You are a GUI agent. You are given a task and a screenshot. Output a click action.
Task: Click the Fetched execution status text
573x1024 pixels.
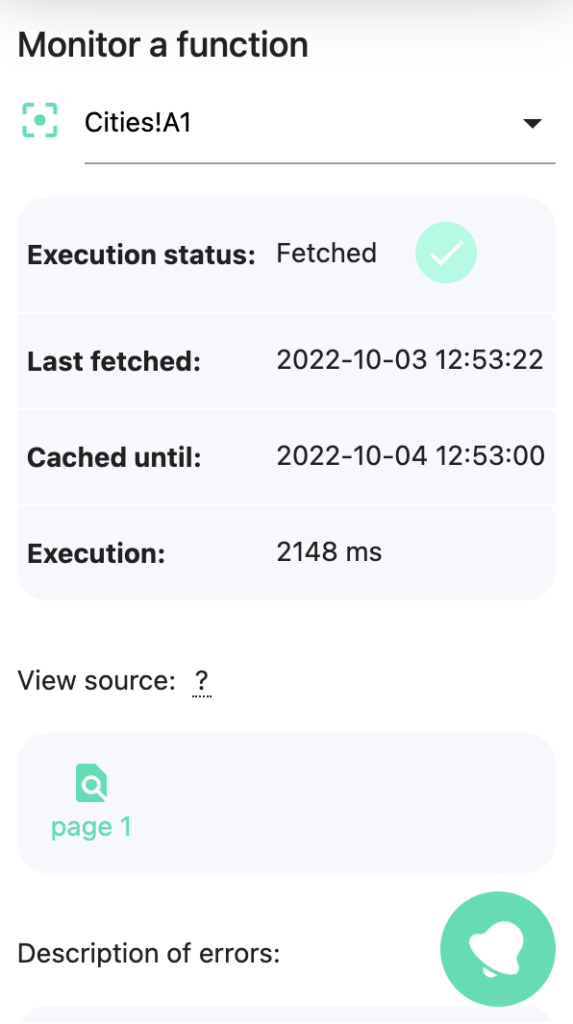tap(326, 253)
